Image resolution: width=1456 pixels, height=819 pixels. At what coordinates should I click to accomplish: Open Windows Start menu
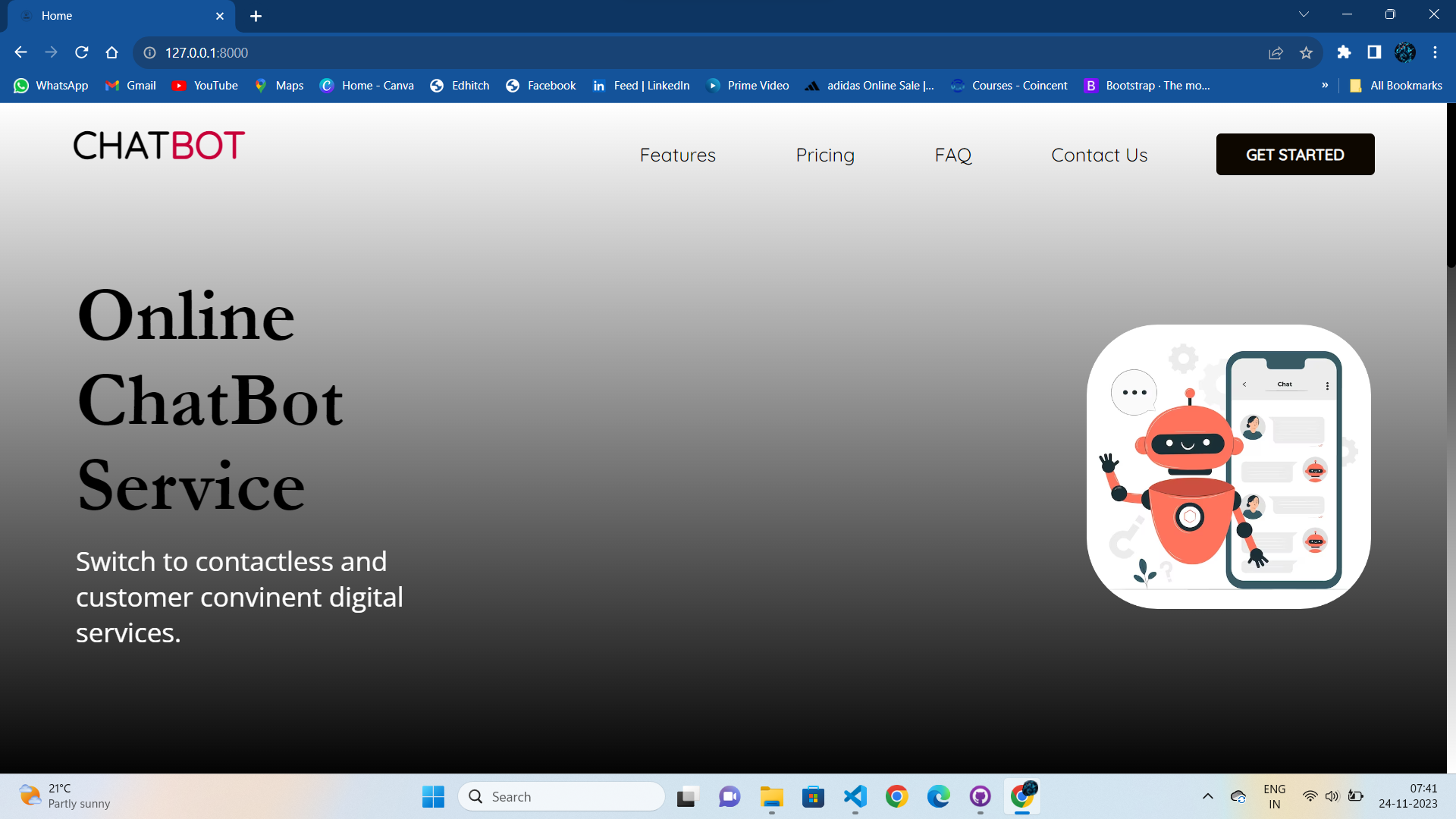point(433,797)
